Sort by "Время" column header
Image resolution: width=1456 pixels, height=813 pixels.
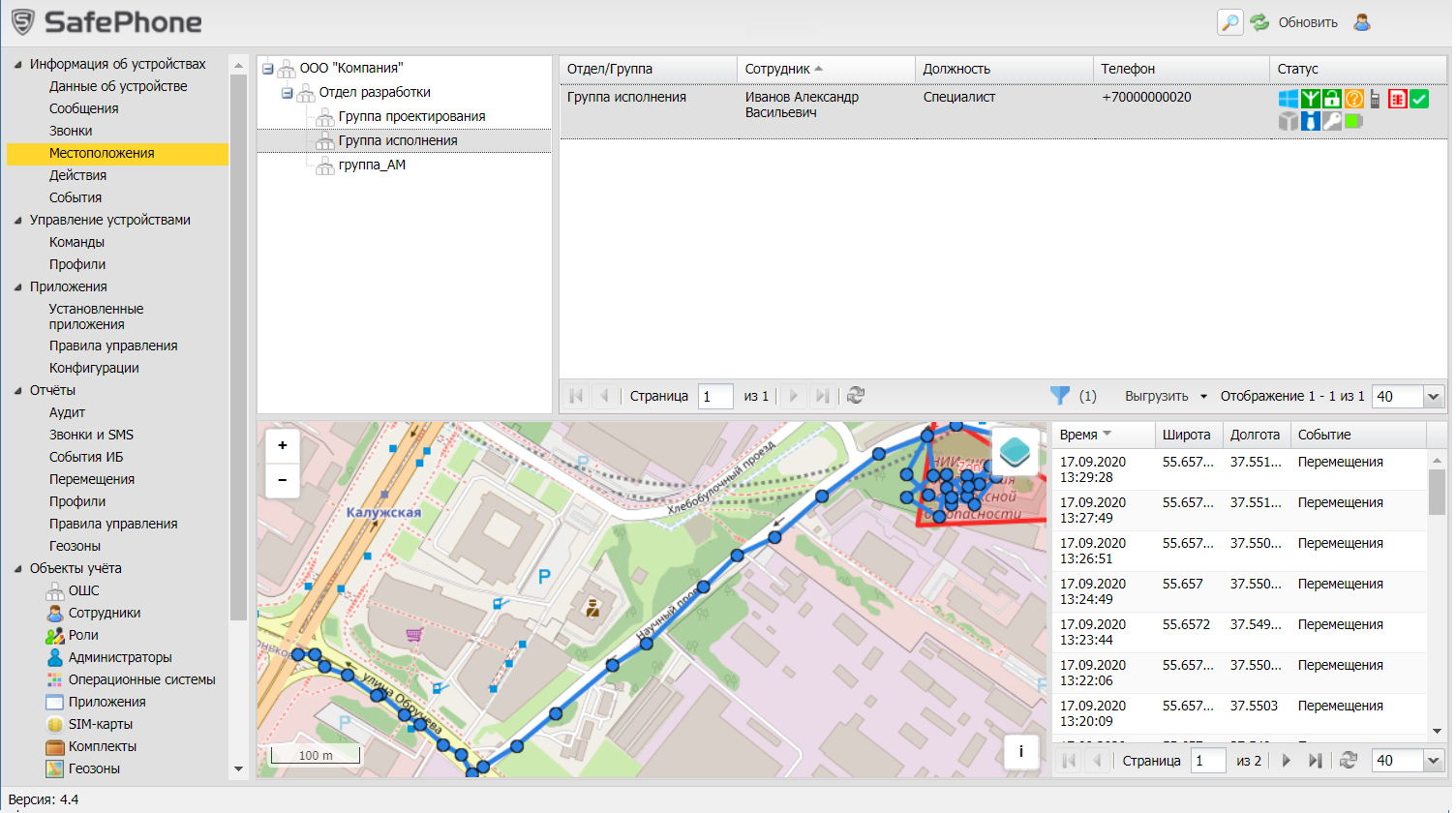click(1104, 435)
